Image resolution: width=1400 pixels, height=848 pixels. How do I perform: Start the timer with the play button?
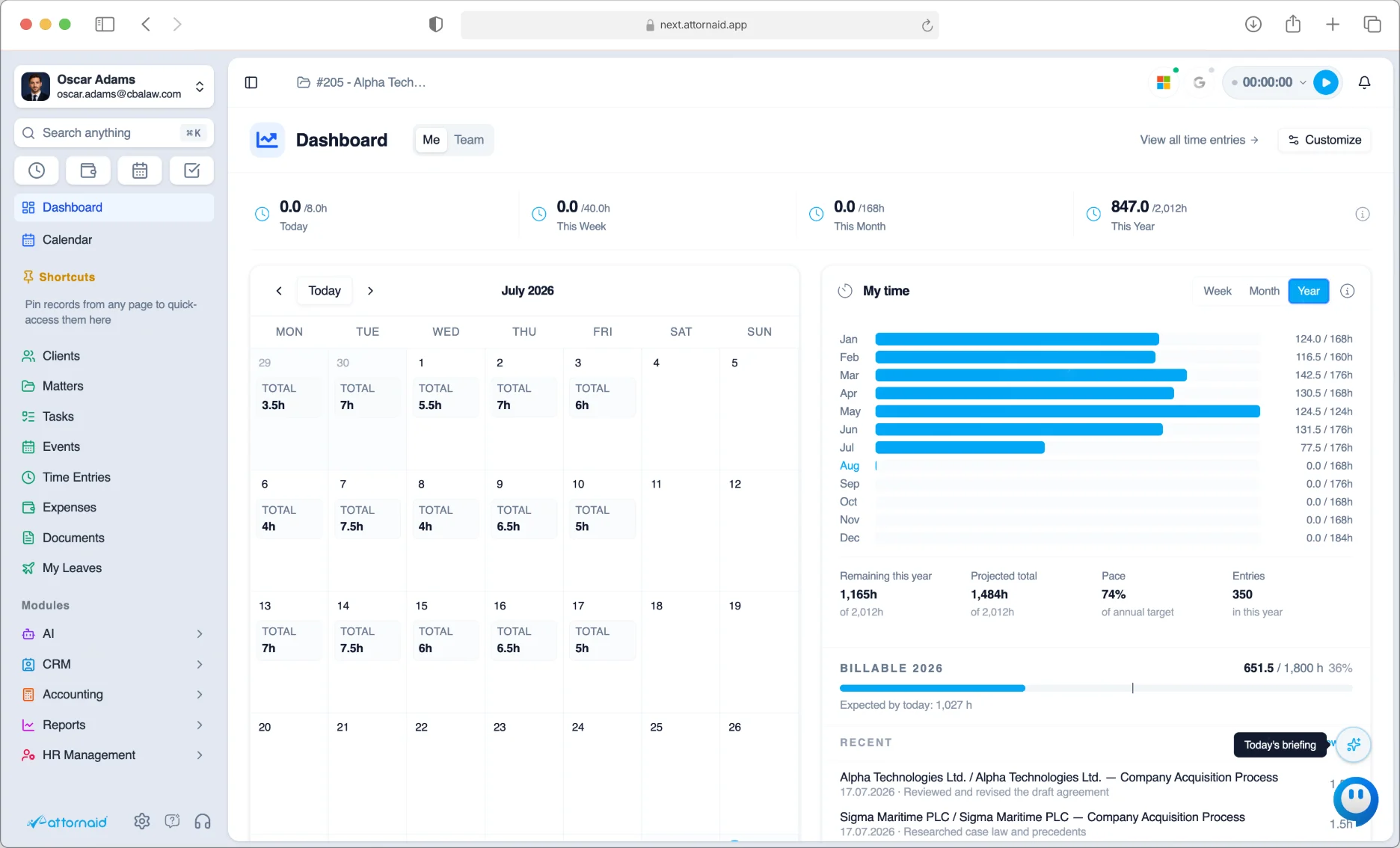(1326, 82)
